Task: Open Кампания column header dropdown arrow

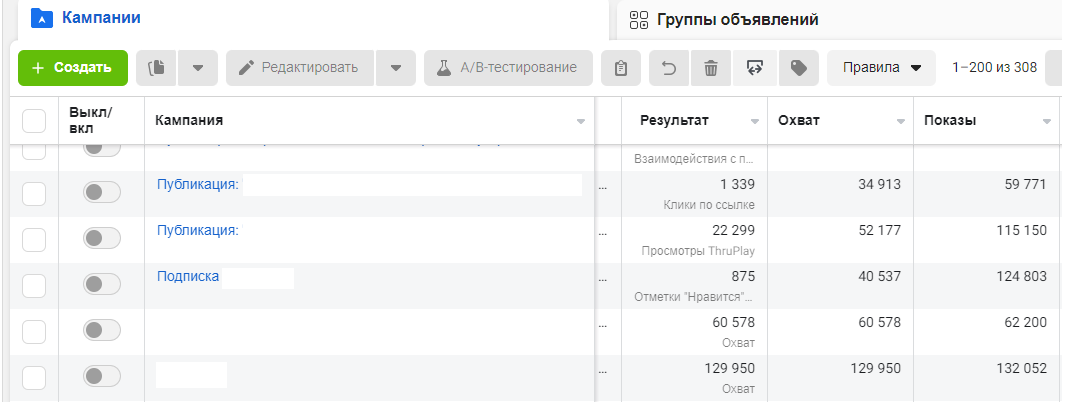Action: pos(581,121)
